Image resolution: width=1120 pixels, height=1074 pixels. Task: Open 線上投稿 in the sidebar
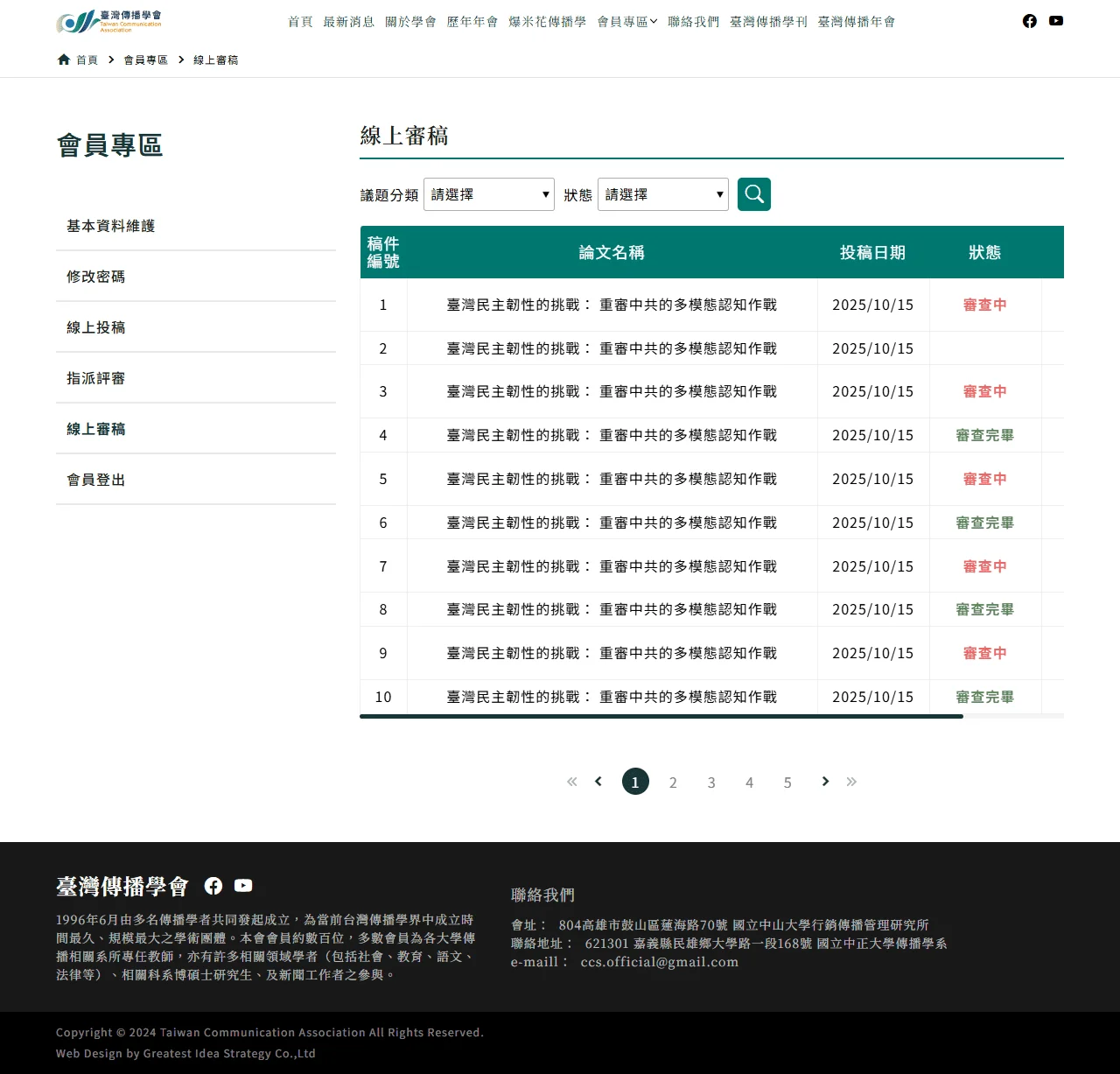point(96,326)
